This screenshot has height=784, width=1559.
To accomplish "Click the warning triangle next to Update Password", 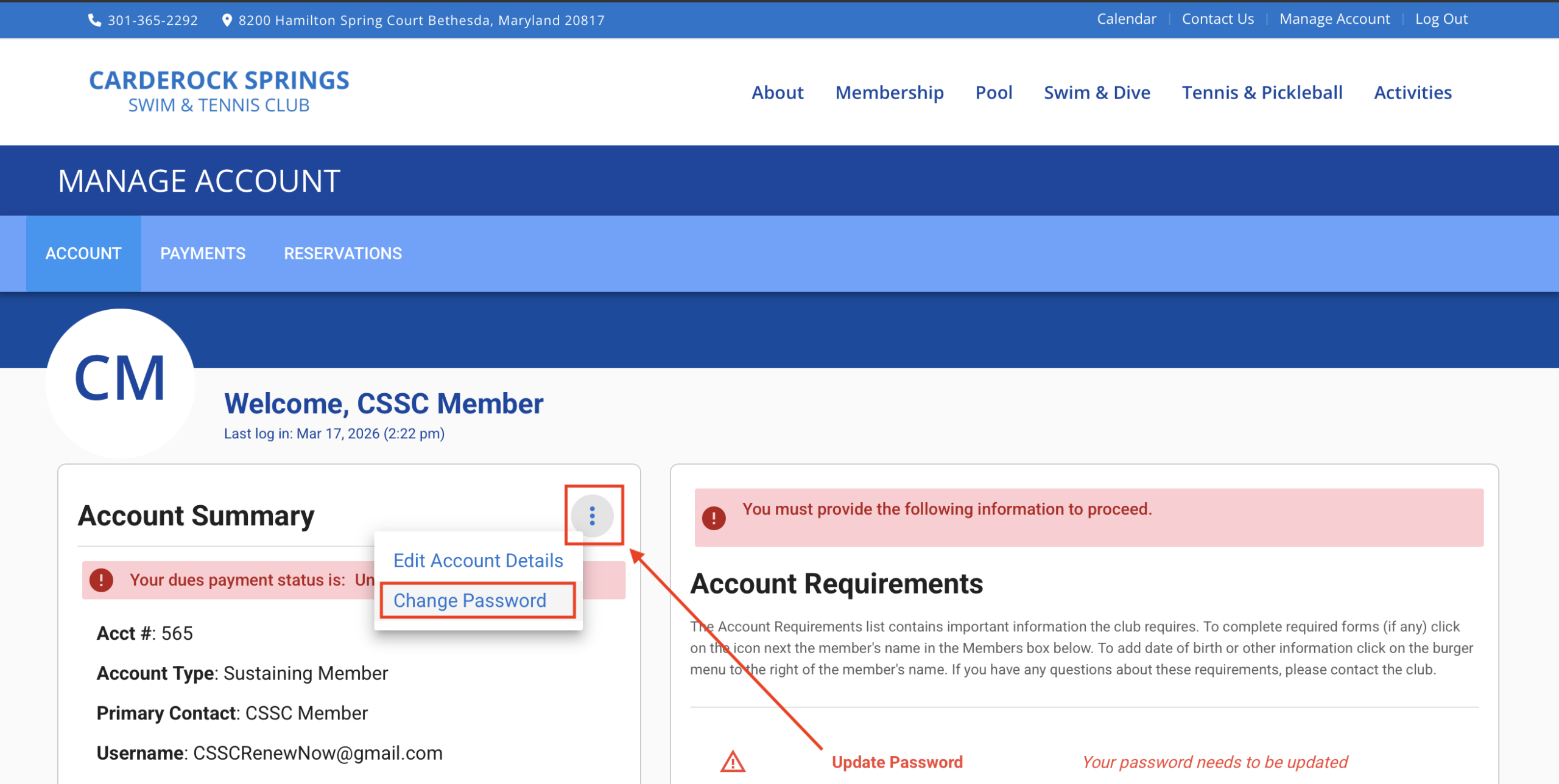I will [x=733, y=762].
